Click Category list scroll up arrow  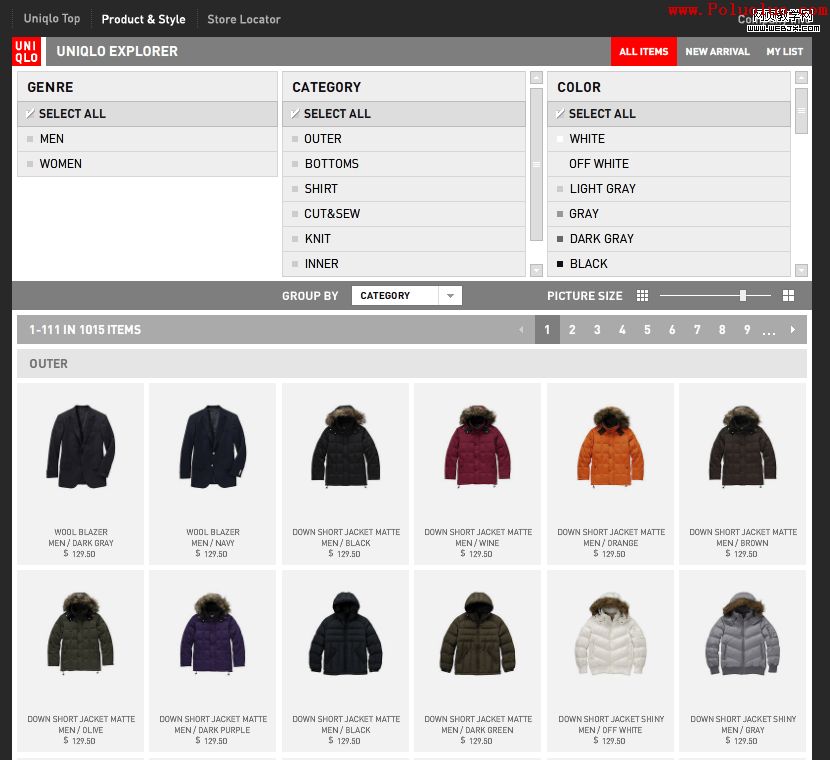[536, 78]
